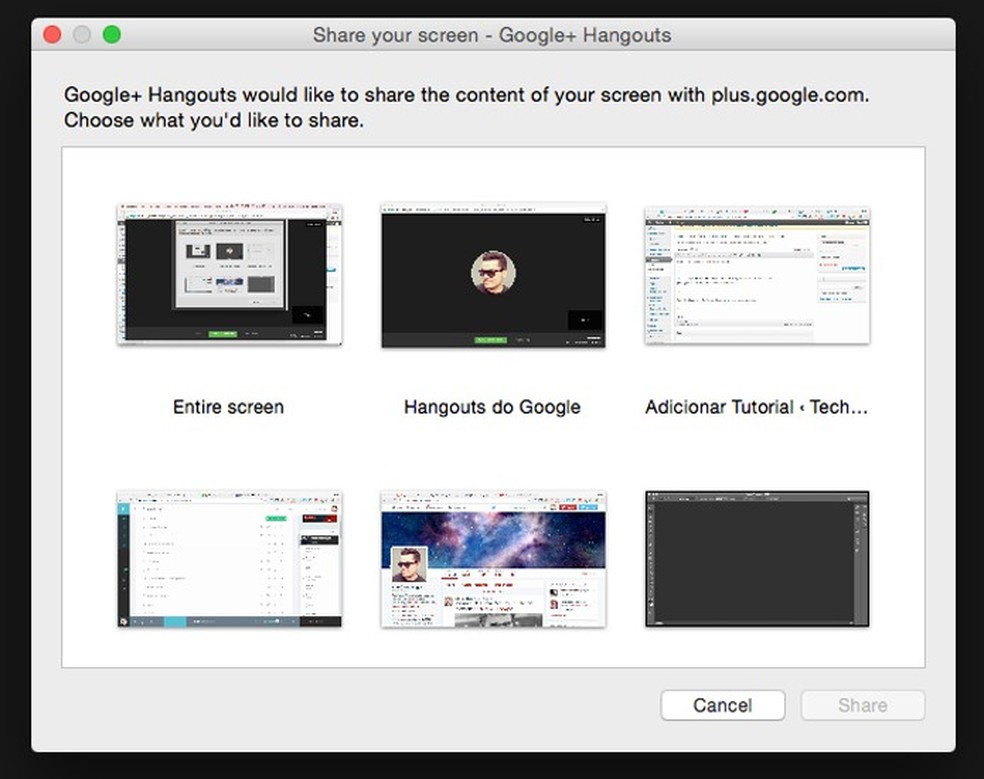Click the 'Hangouts do Google' label
The image size is (984, 779).
pyautogui.click(x=492, y=407)
